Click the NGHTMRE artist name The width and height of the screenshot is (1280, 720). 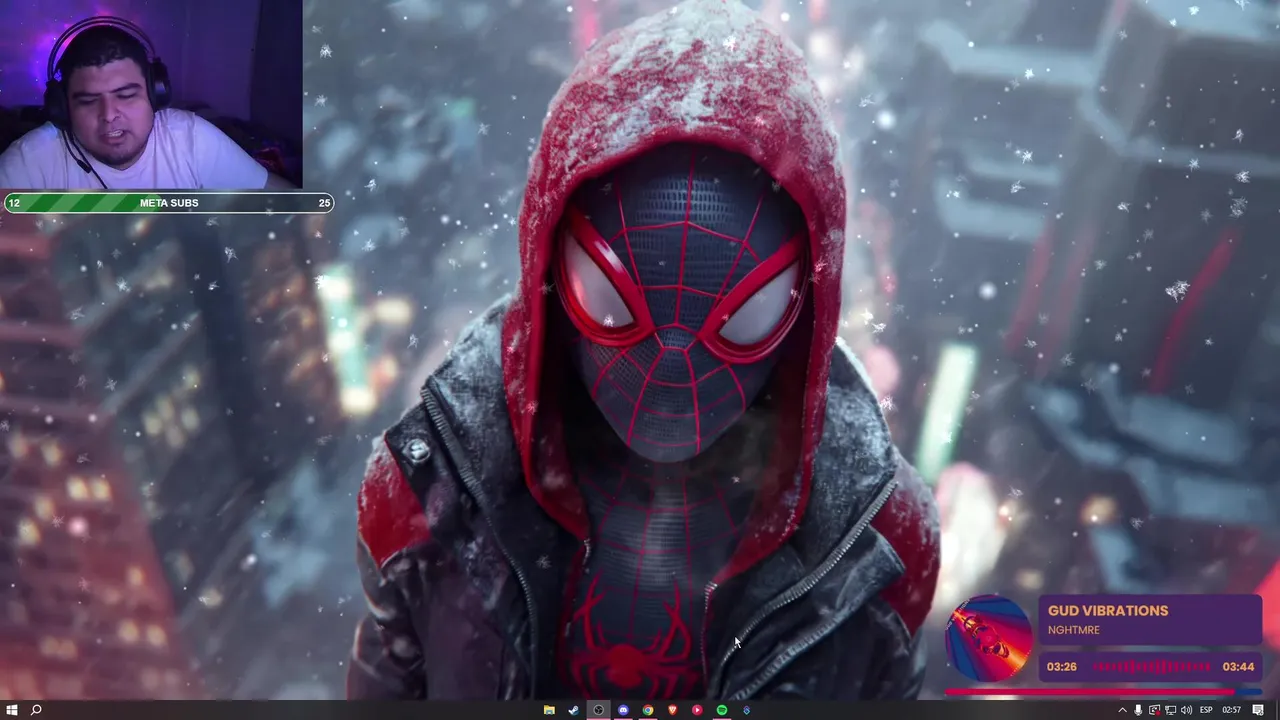click(1073, 630)
